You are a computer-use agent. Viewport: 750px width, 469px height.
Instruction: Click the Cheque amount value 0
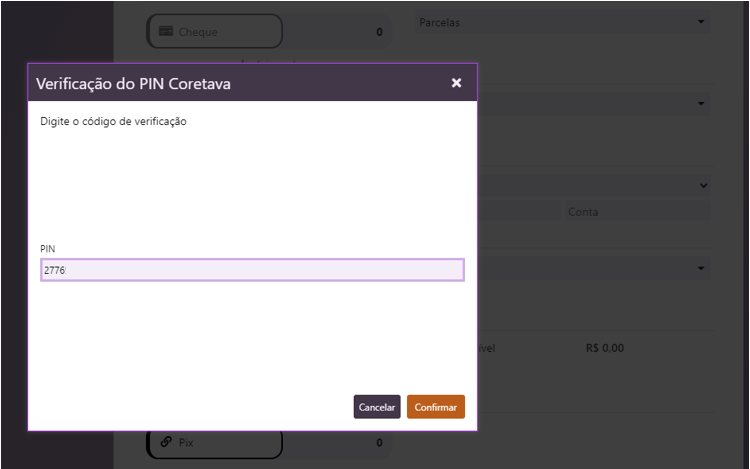(379, 32)
